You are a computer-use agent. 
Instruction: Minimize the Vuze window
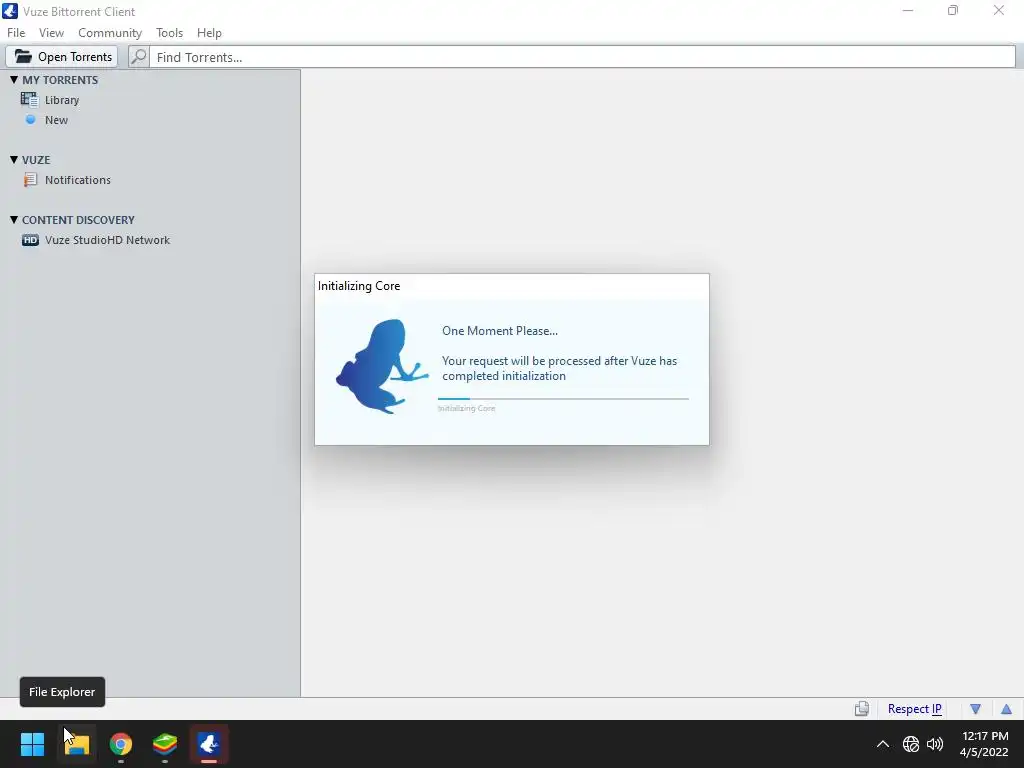[x=908, y=10]
